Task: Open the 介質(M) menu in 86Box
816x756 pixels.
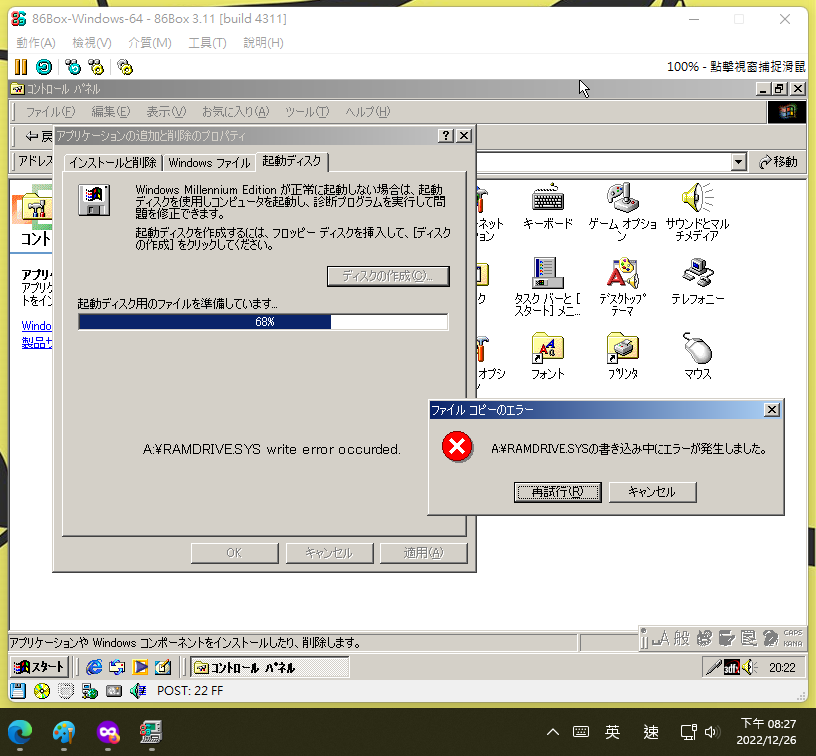Action: click(148, 42)
